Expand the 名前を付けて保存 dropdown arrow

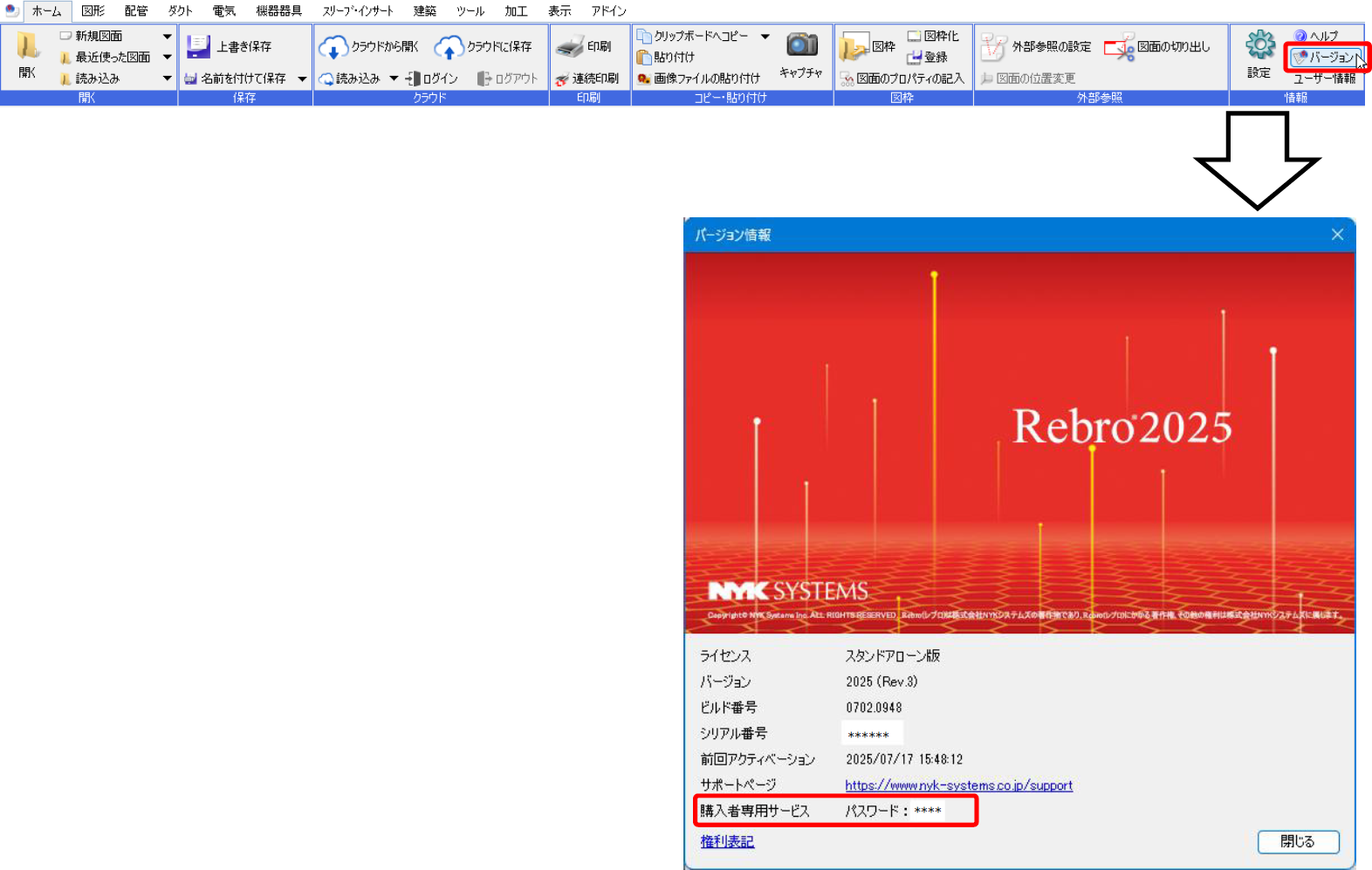click(x=302, y=79)
